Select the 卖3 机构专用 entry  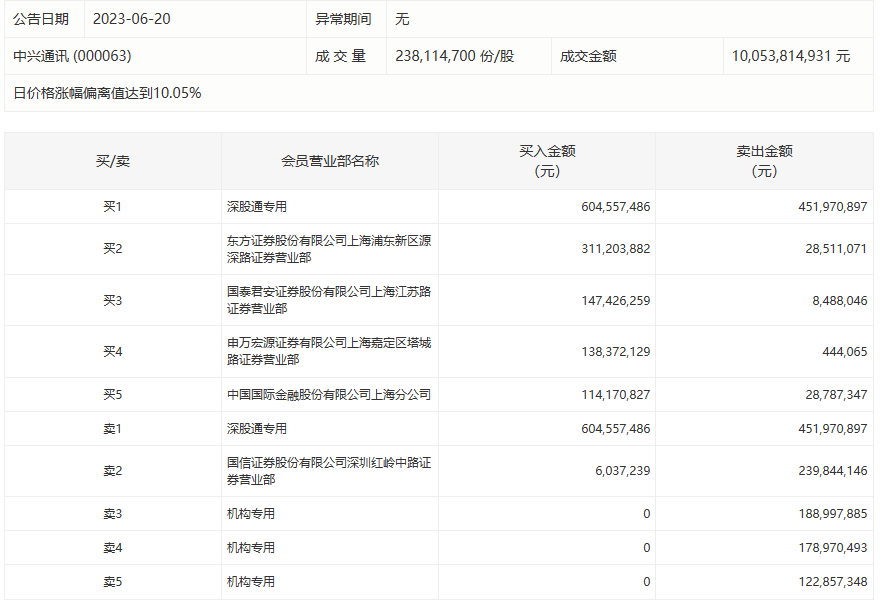point(251,514)
